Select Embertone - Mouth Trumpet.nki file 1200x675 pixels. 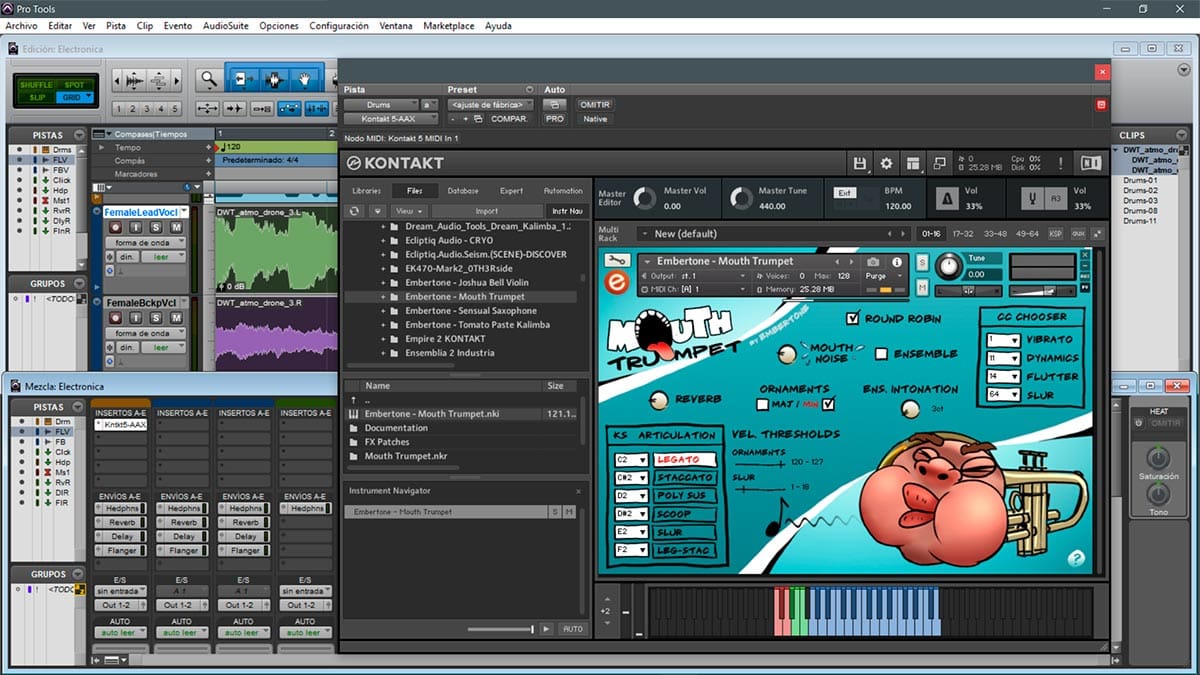461,414
